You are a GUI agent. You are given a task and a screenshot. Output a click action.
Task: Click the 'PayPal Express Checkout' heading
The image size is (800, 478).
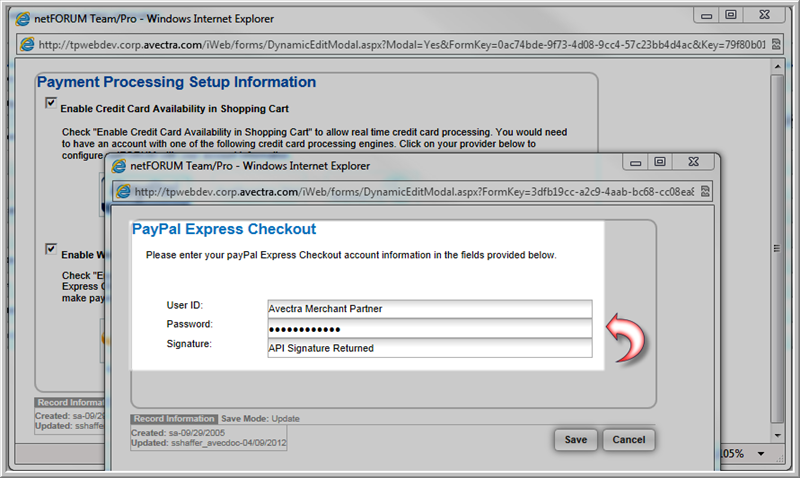[x=224, y=229]
